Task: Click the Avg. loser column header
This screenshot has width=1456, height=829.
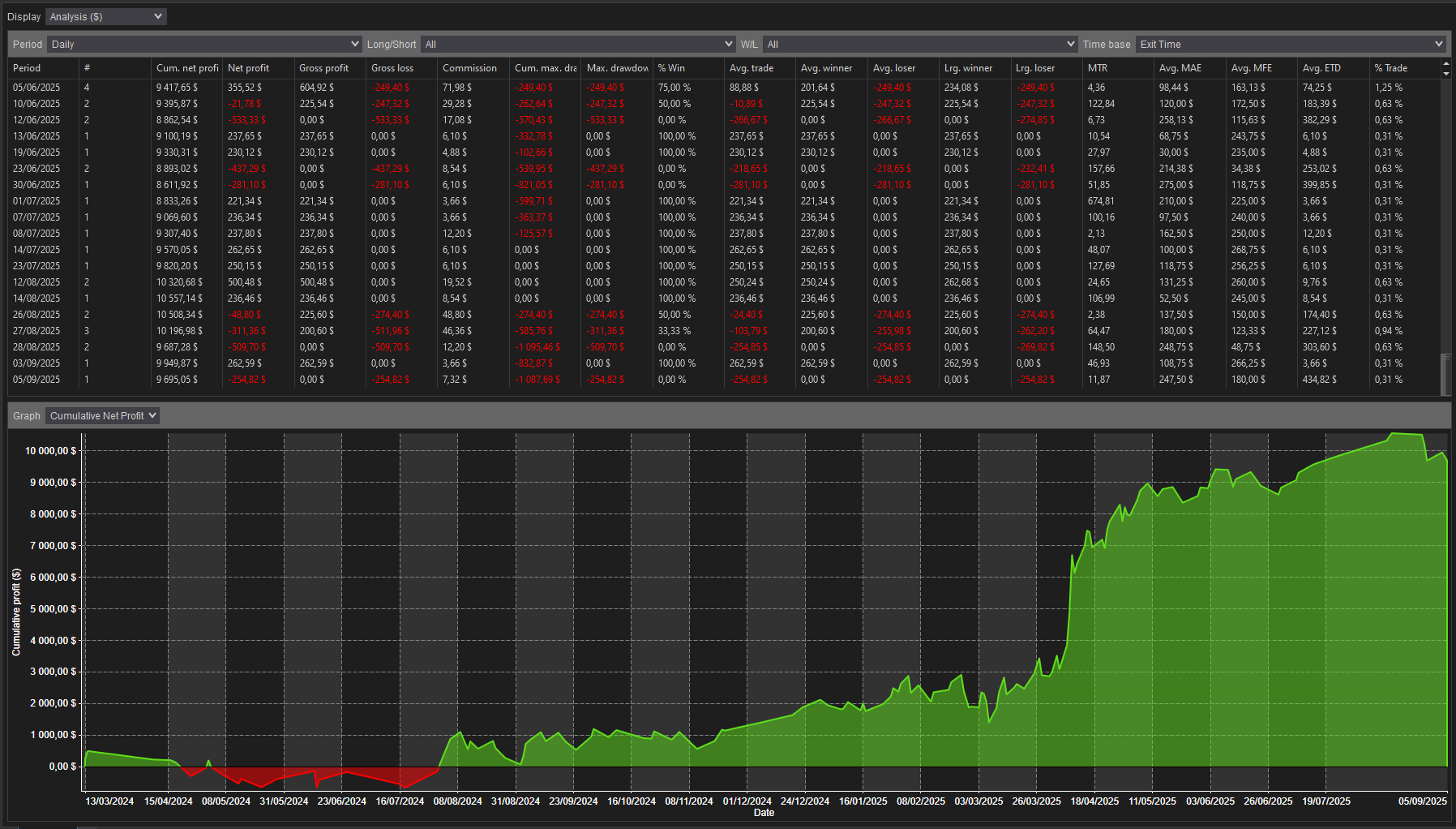Action: coord(903,68)
